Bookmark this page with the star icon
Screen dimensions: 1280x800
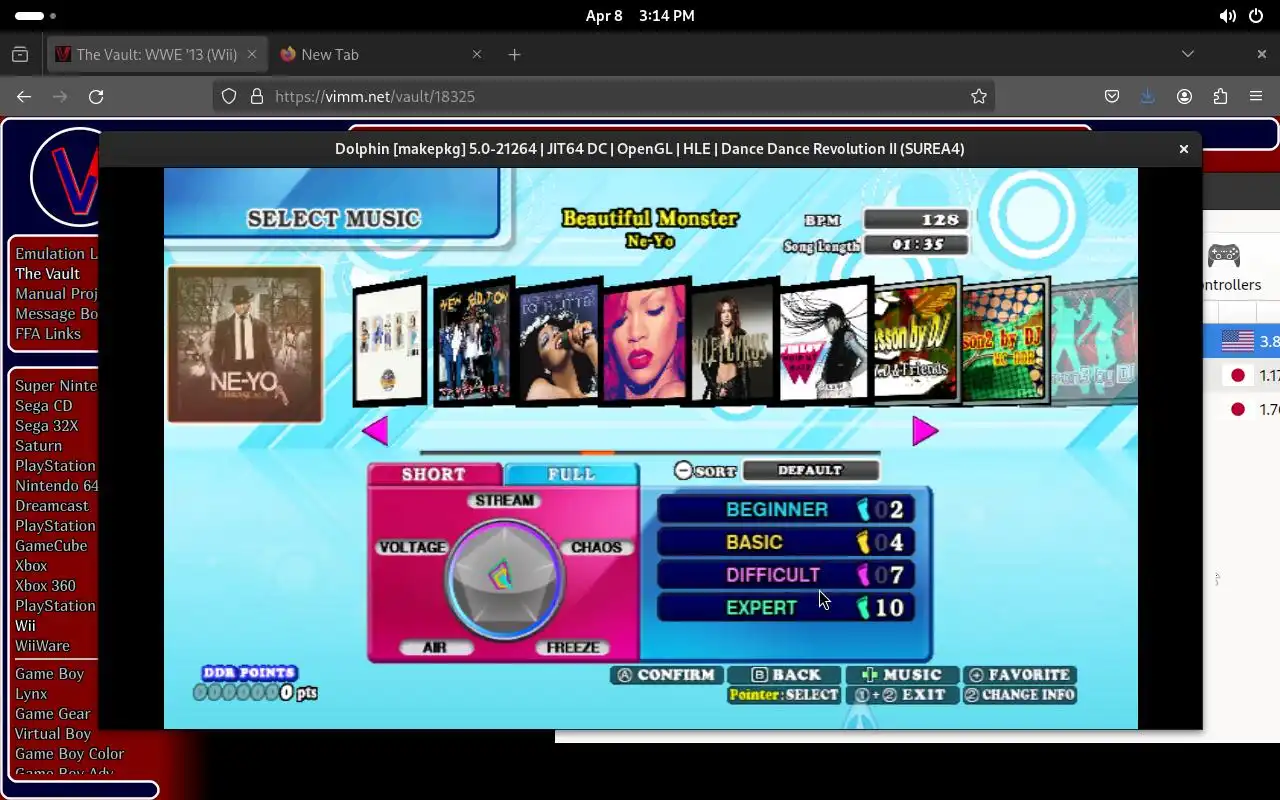[x=979, y=96]
